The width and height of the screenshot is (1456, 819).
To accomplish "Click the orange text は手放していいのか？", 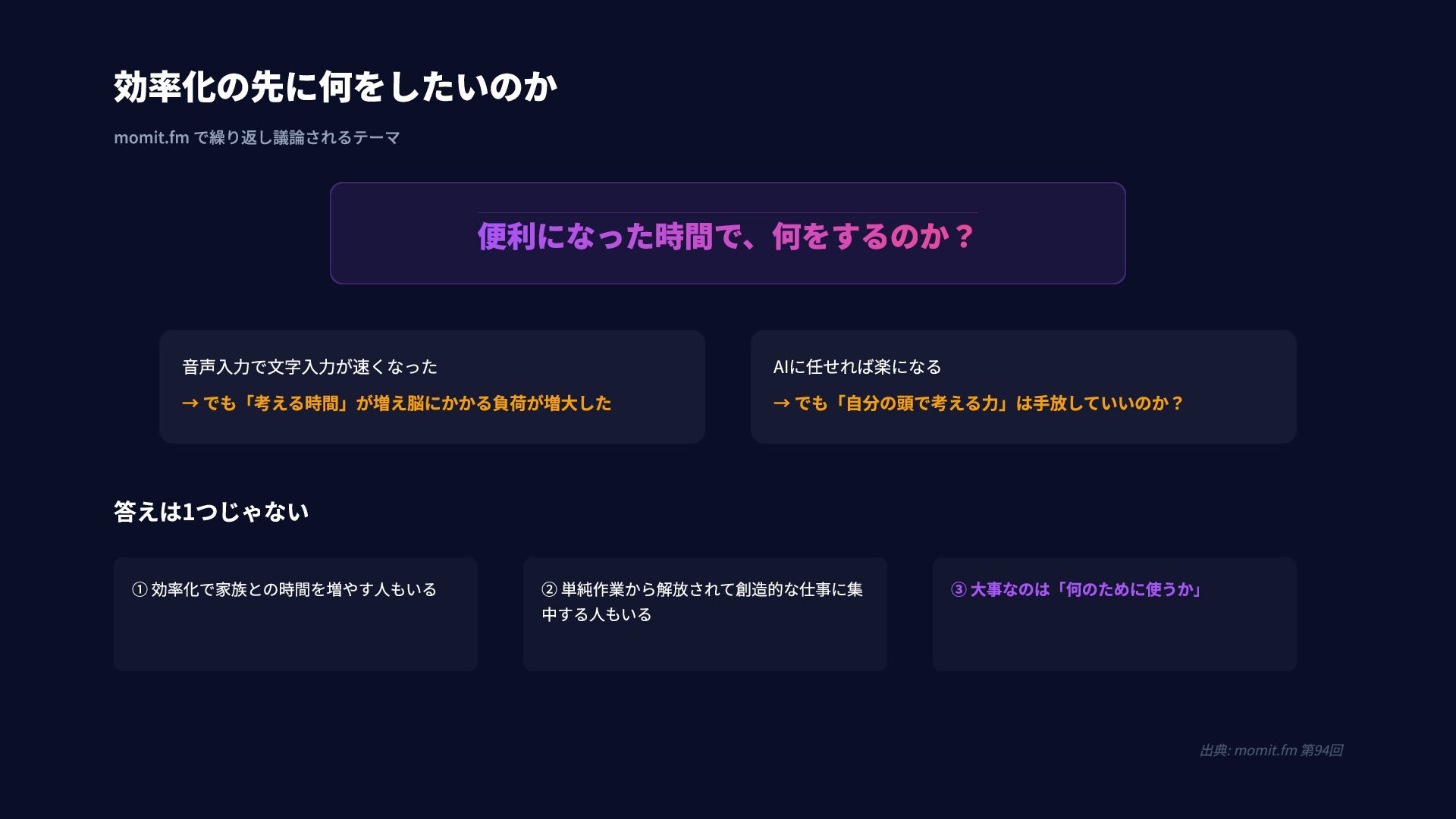I will click(1100, 403).
